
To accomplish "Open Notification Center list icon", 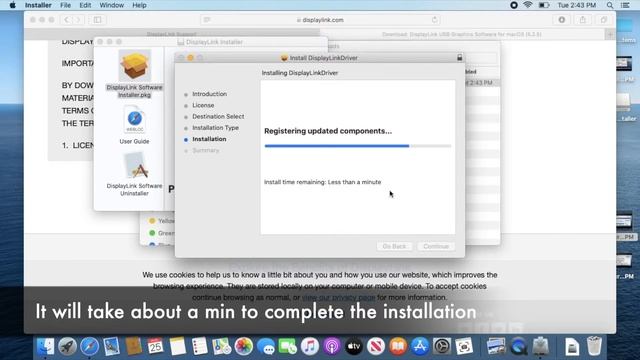I will [x=625, y=5].
